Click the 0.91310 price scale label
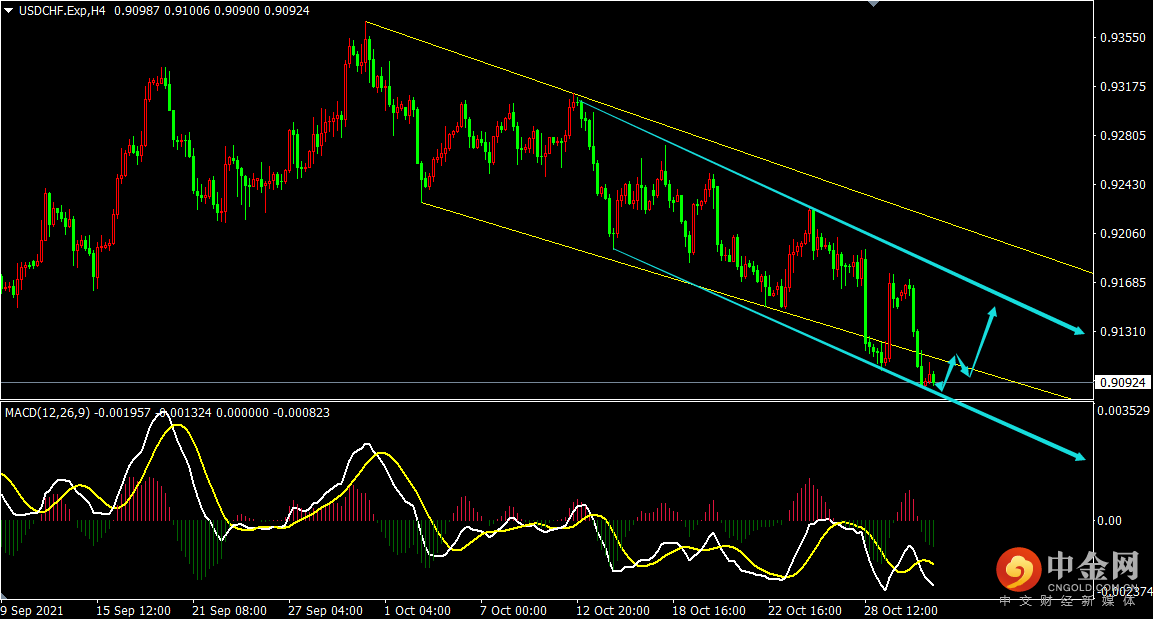This screenshot has height=619, width=1153. [x=1122, y=332]
